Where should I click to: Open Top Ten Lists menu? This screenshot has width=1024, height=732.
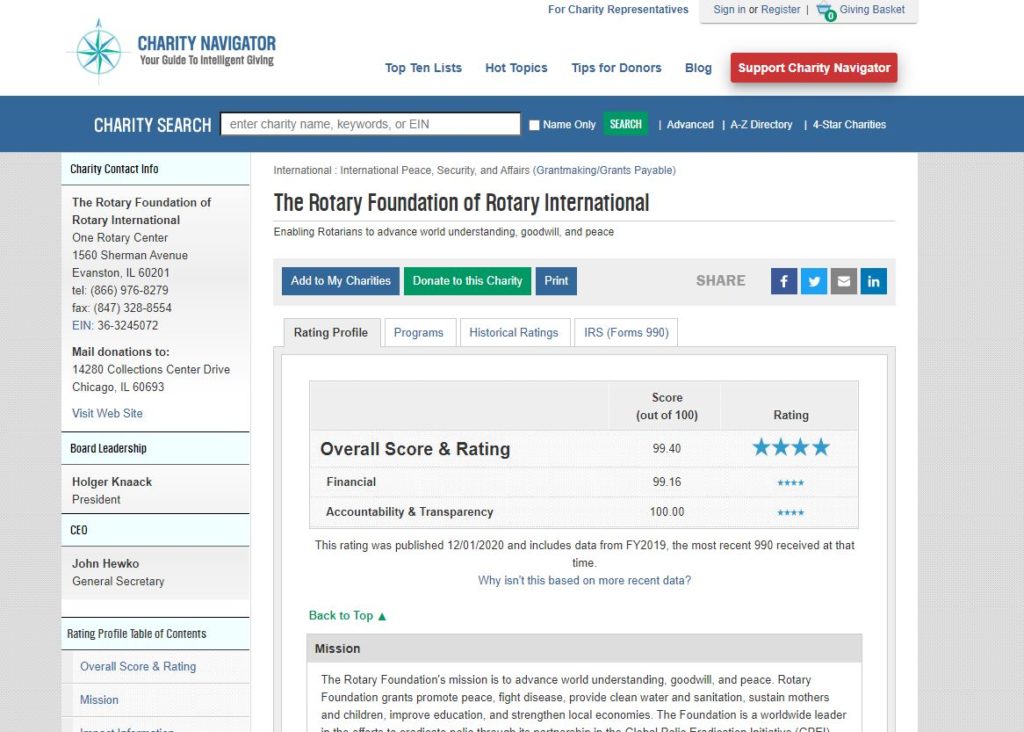[x=423, y=68]
